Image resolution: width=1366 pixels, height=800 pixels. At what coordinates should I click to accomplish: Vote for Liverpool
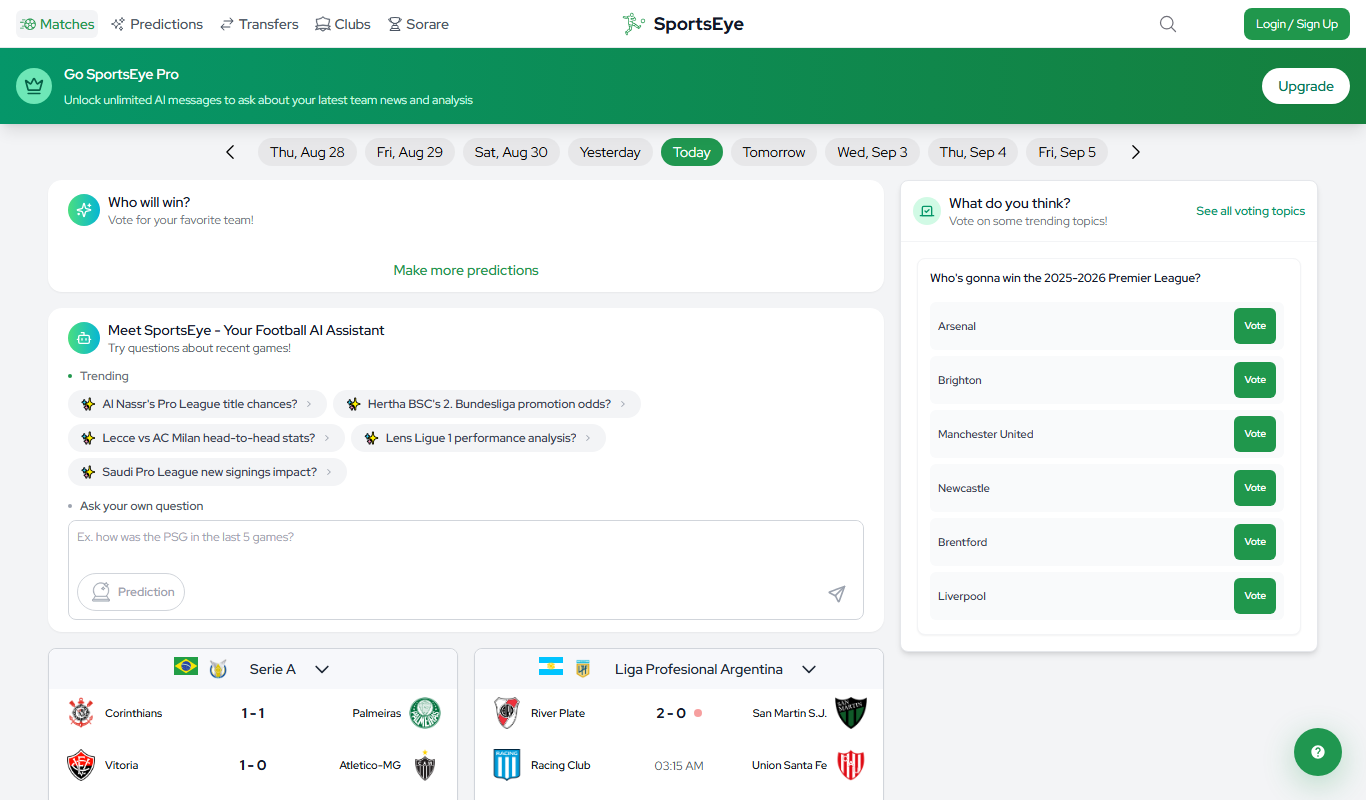[1255, 596]
